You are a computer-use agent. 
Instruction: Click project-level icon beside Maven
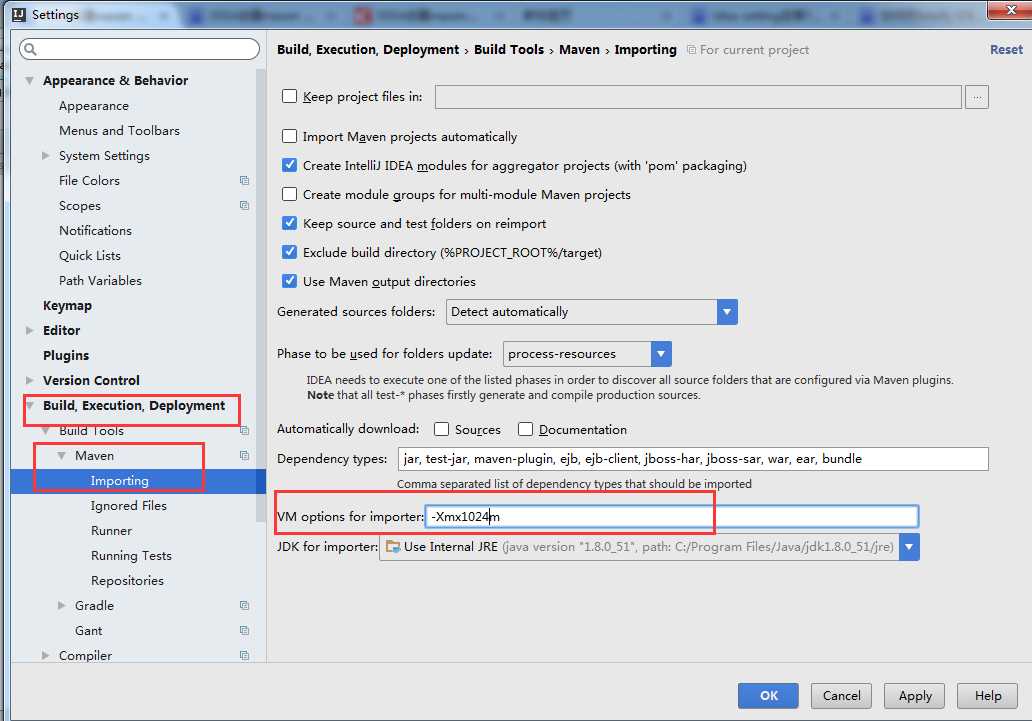point(244,456)
